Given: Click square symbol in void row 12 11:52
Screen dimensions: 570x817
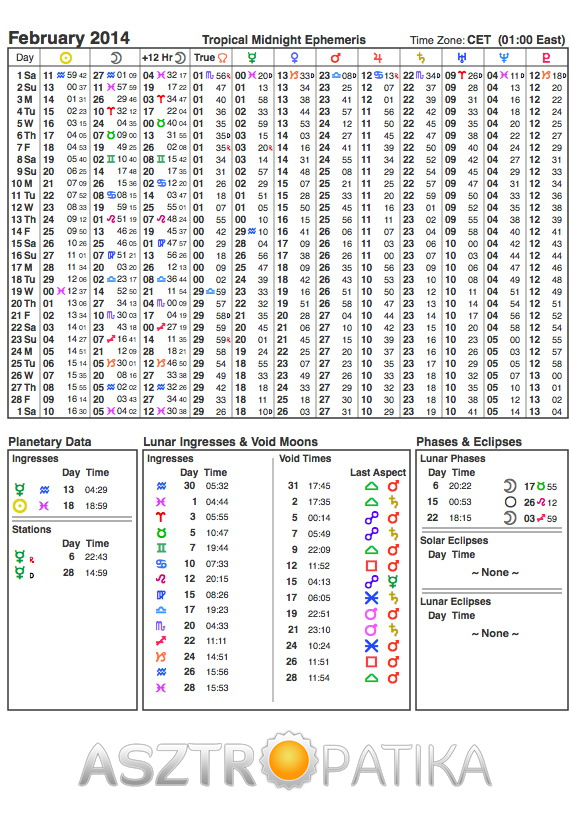Looking at the screenshot, I should tap(371, 566).
